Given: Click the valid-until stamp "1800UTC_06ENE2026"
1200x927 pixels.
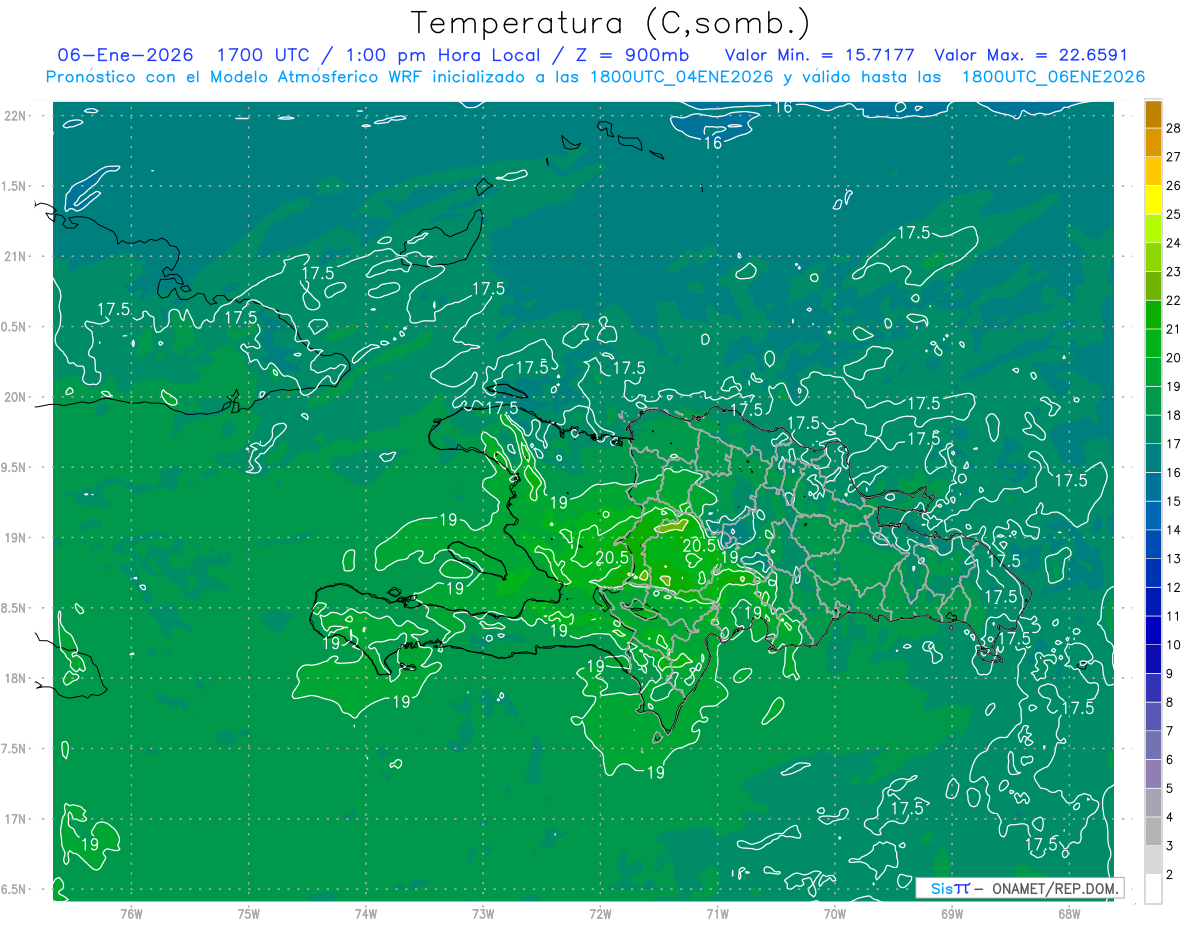Looking at the screenshot, I should 1053,76.
